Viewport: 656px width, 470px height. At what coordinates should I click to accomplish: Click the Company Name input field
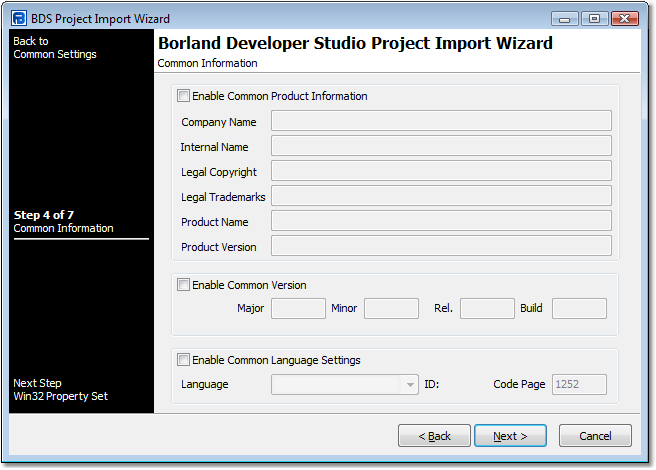pos(441,121)
